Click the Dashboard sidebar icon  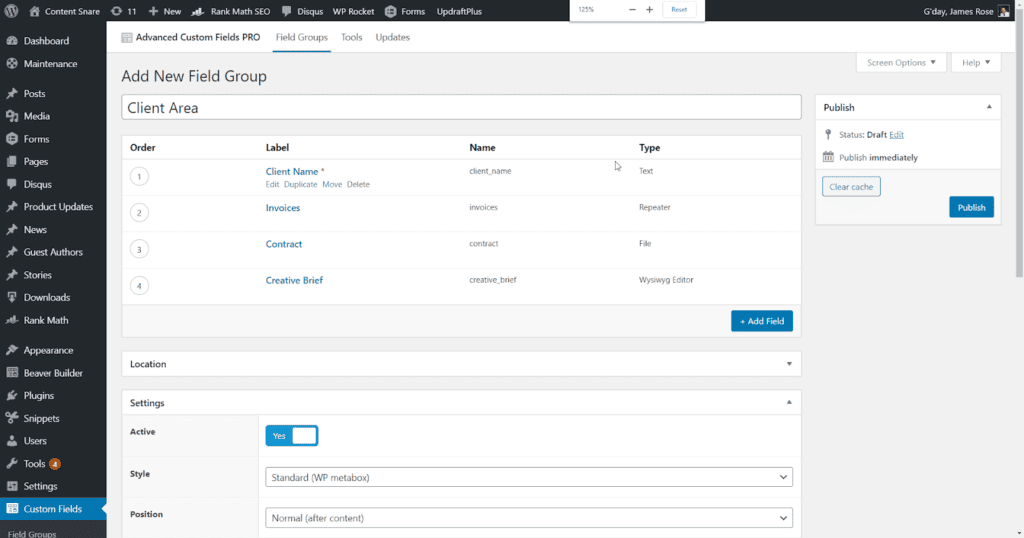pos(12,40)
